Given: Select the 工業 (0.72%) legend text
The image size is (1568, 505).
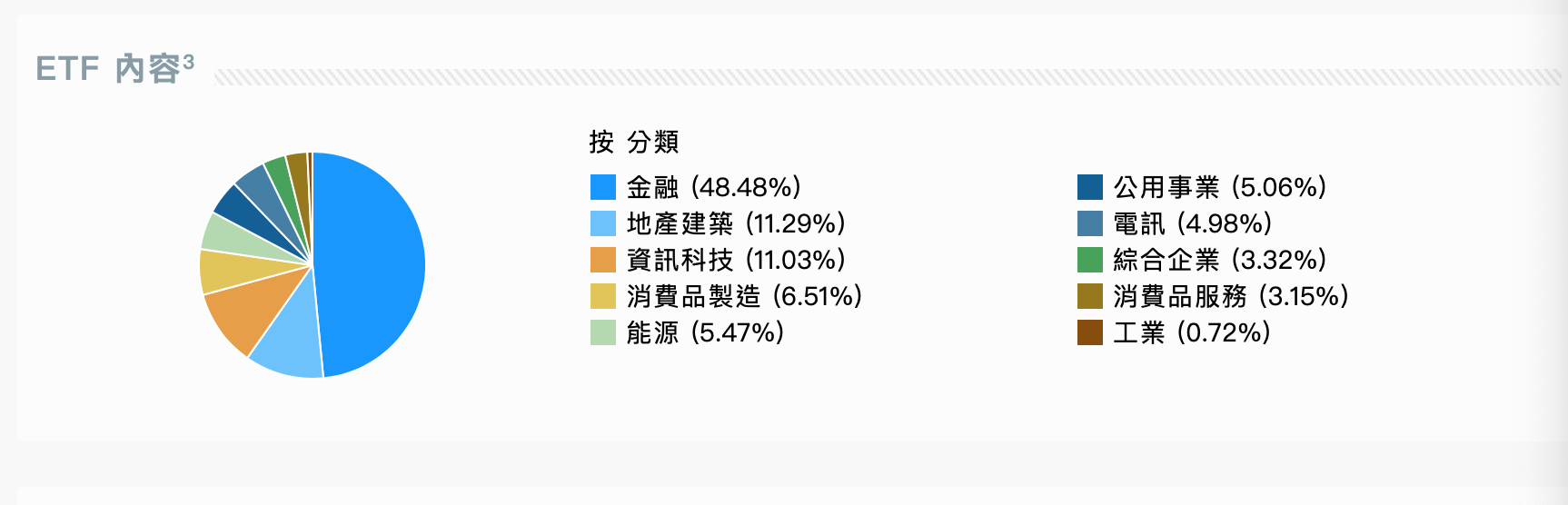Looking at the screenshot, I should pos(1191,332).
